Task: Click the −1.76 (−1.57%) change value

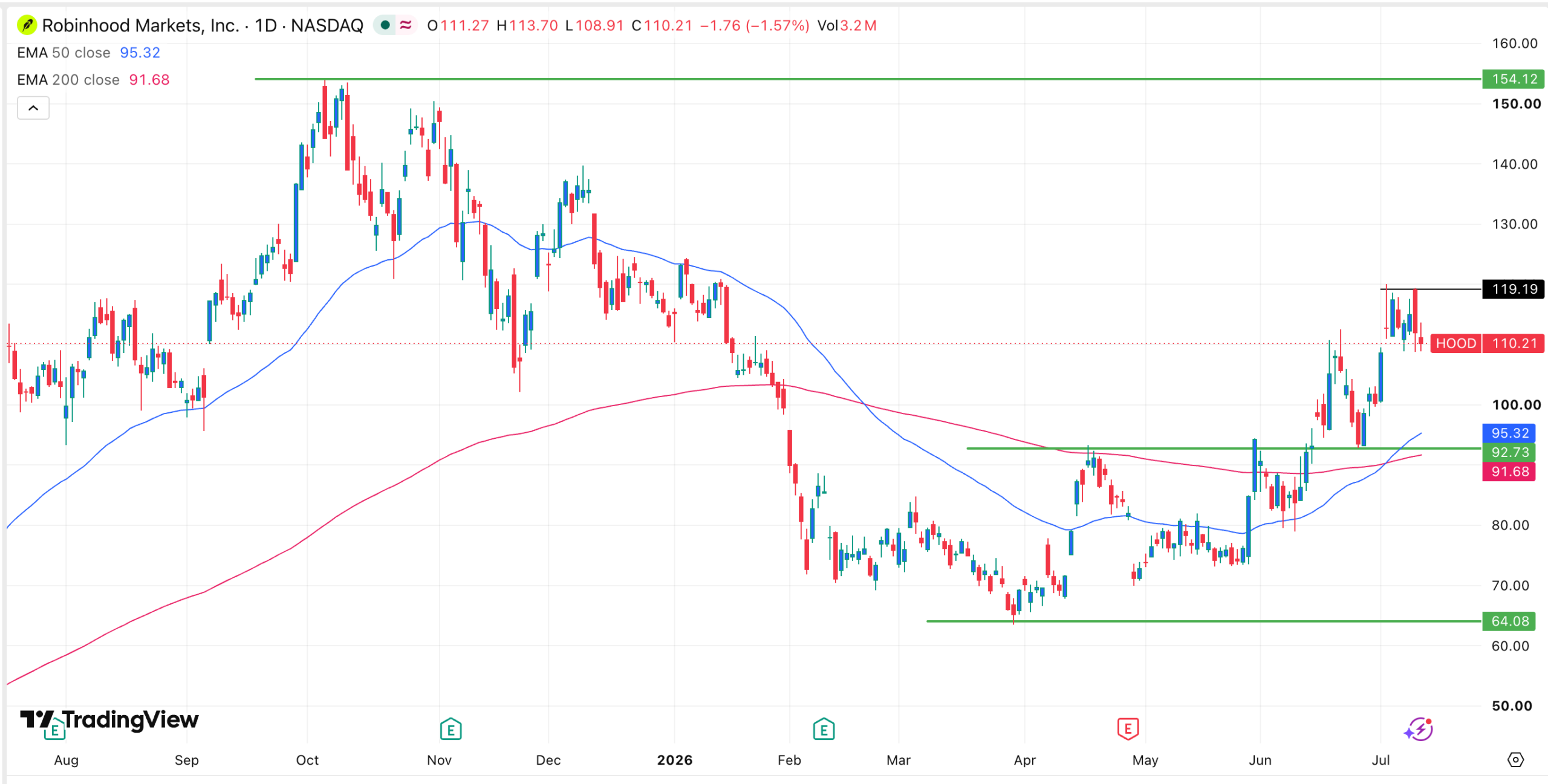Action: coord(754,25)
